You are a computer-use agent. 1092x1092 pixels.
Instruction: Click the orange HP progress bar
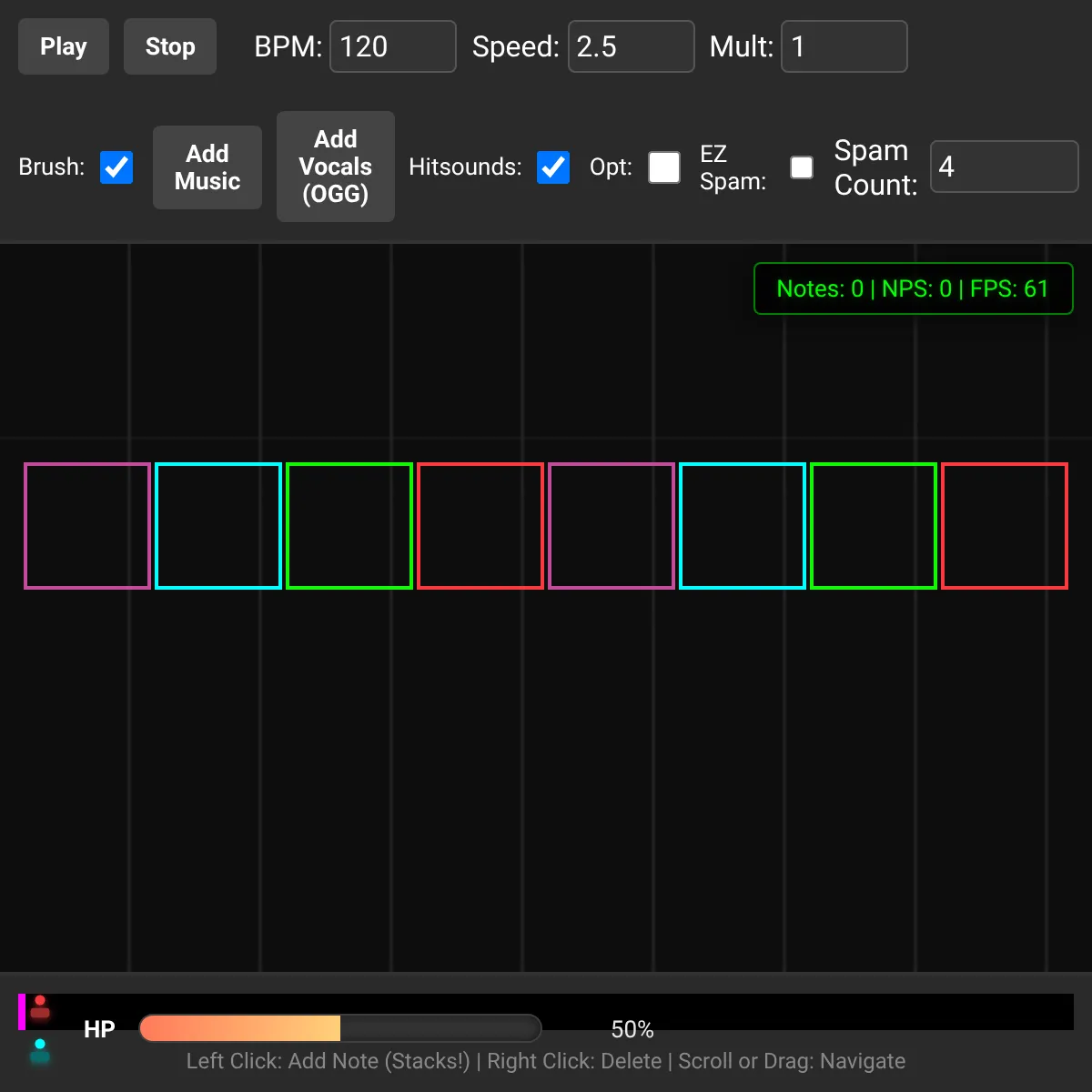340,1028
